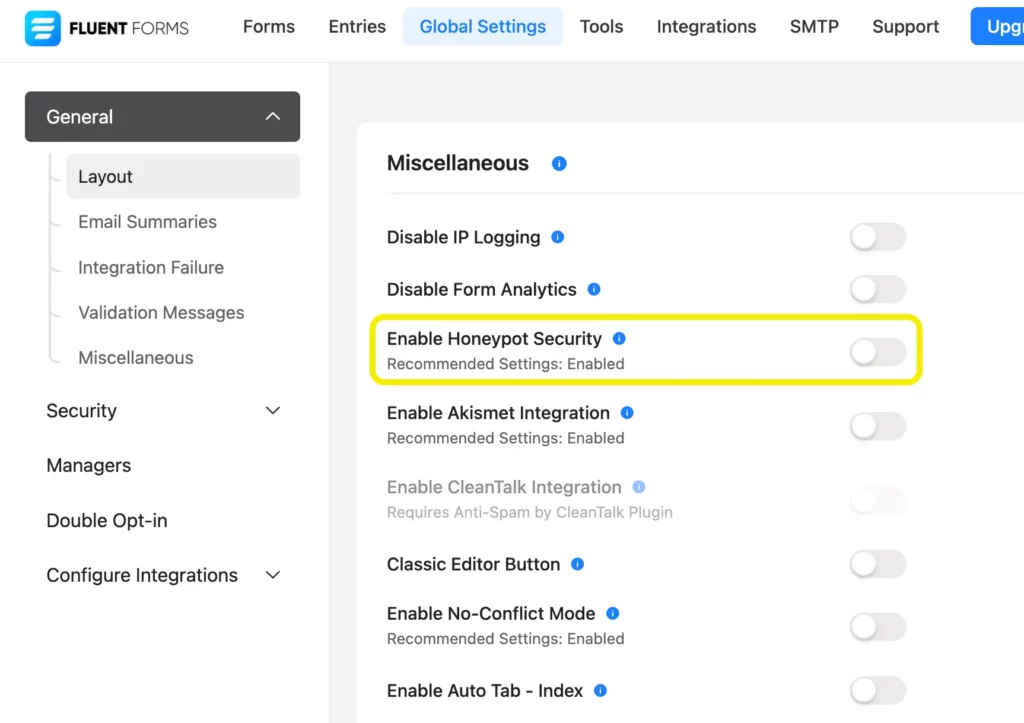Go to the Entries tab

357,27
